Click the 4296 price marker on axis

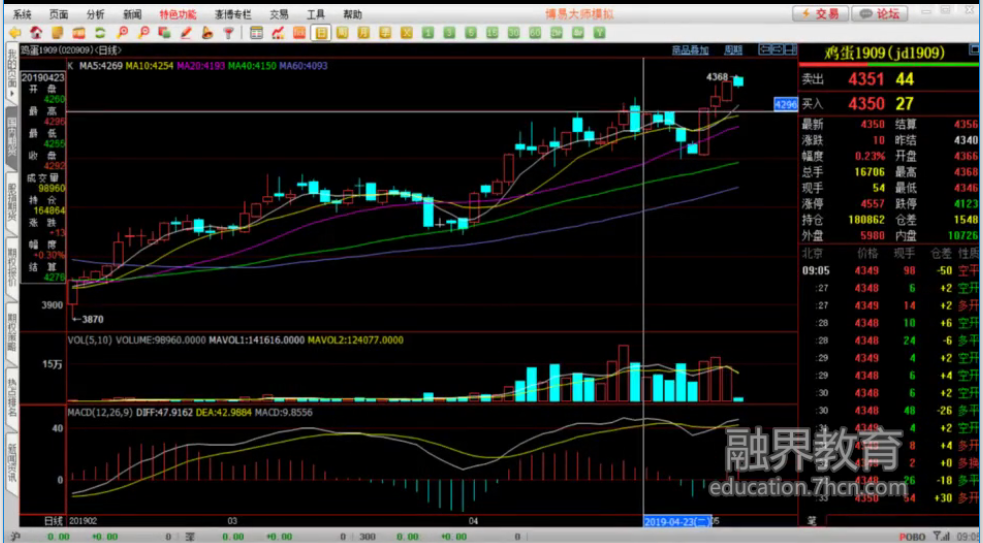click(x=785, y=104)
